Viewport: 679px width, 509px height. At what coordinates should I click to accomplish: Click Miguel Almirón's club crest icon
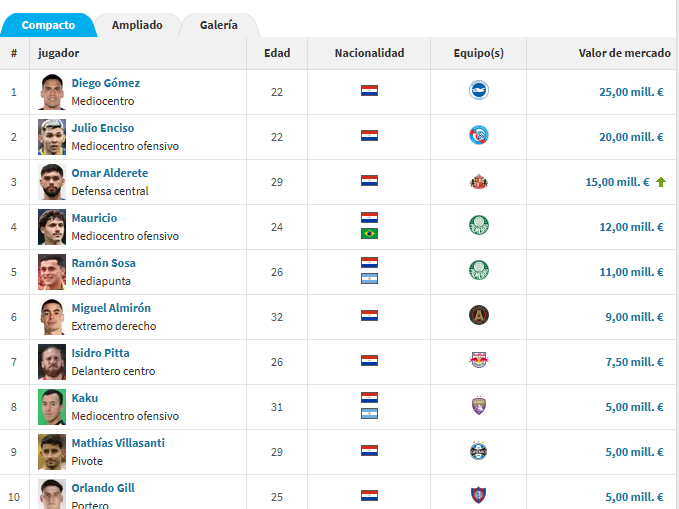478,316
